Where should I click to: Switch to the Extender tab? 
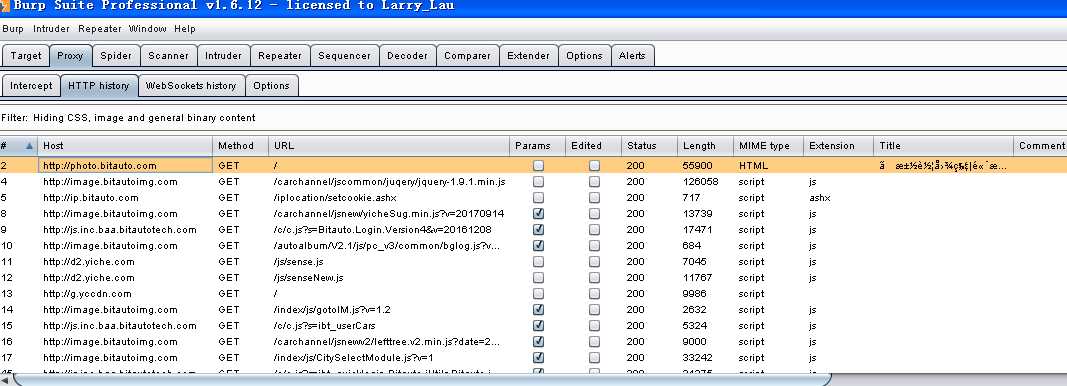tap(529, 56)
